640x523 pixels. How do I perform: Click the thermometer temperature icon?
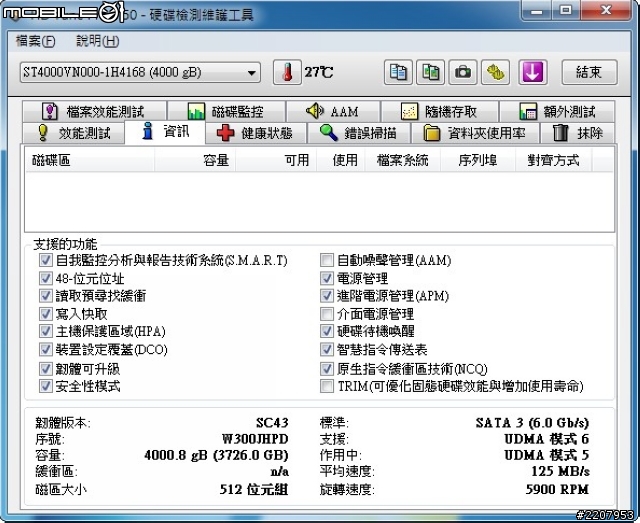287,72
